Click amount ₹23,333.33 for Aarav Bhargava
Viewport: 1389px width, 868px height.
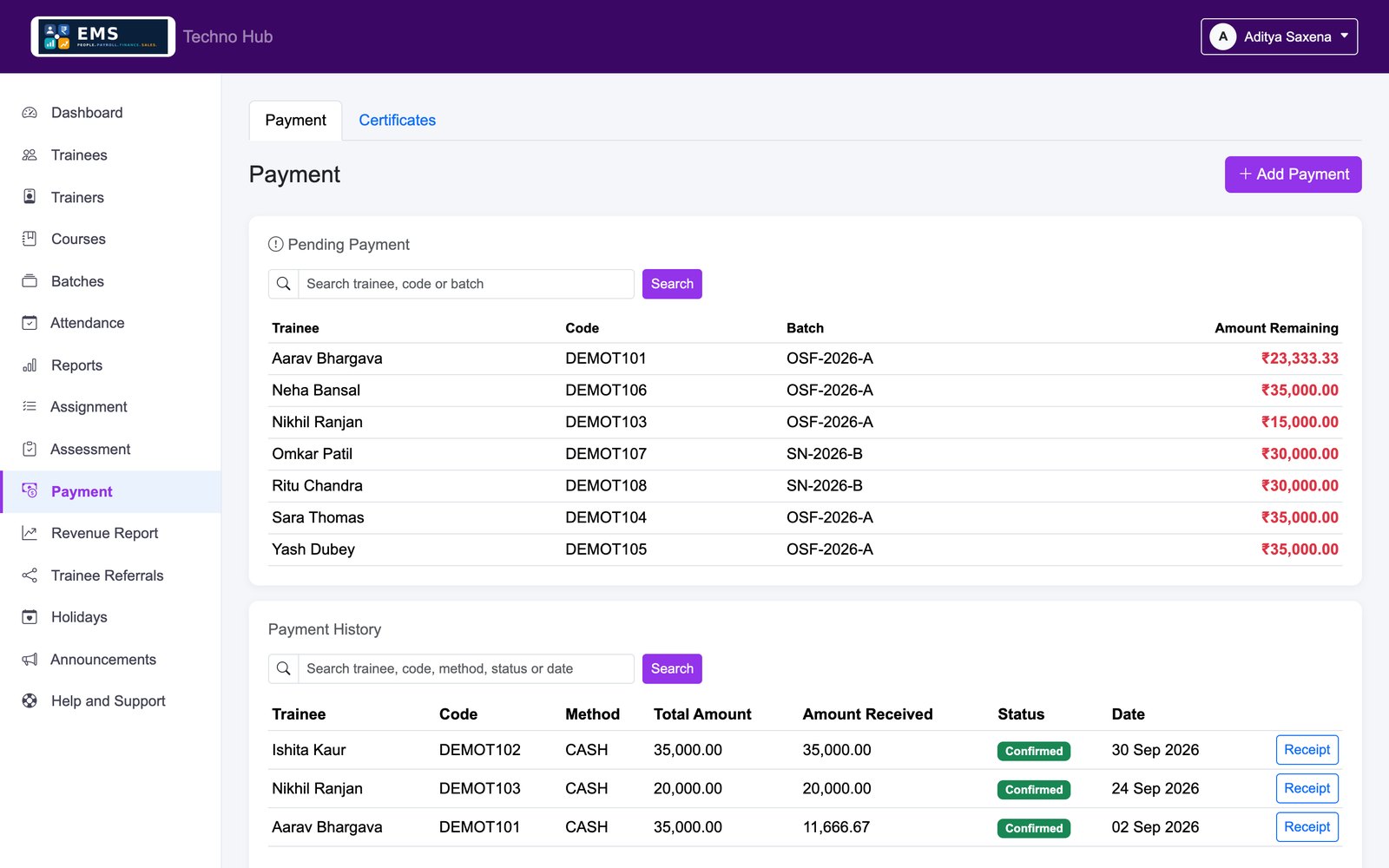pyautogui.click(x=1299, y=358)
